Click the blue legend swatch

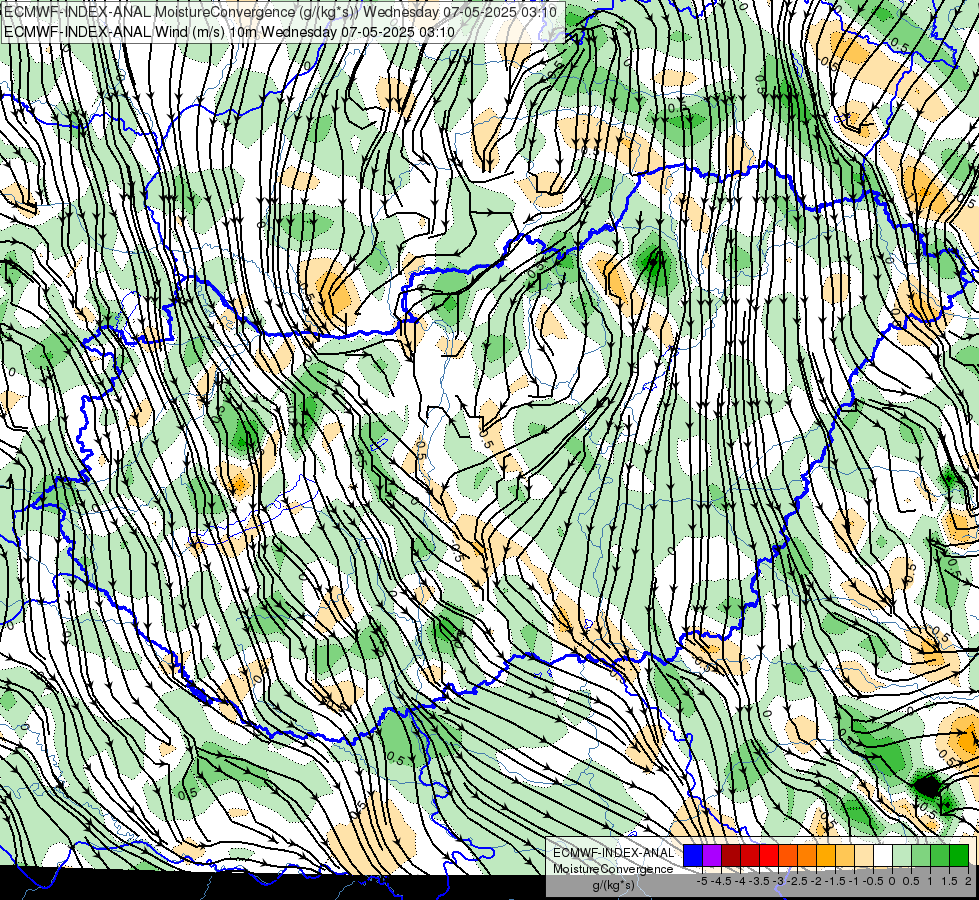[693, 855]
